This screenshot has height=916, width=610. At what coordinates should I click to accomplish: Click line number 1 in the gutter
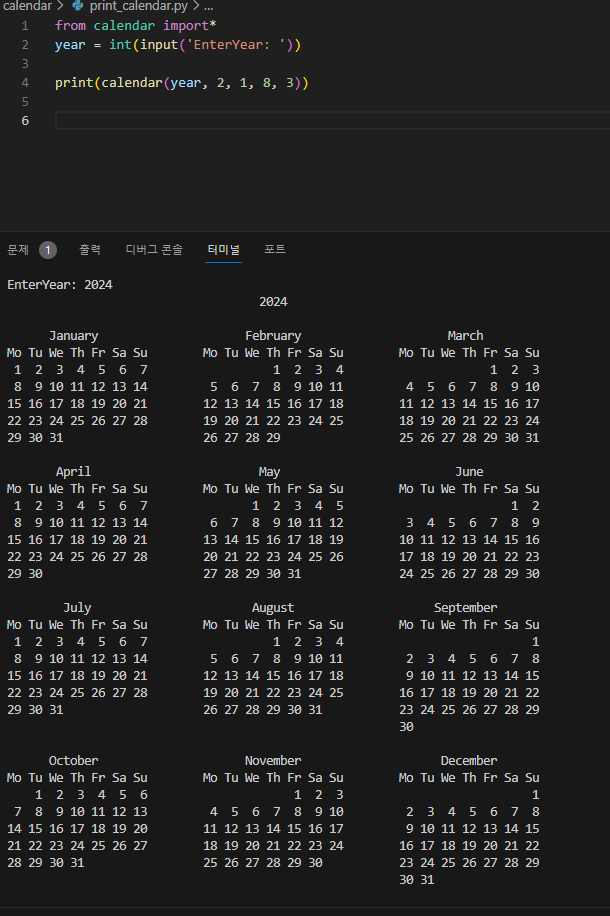point(25,26)
